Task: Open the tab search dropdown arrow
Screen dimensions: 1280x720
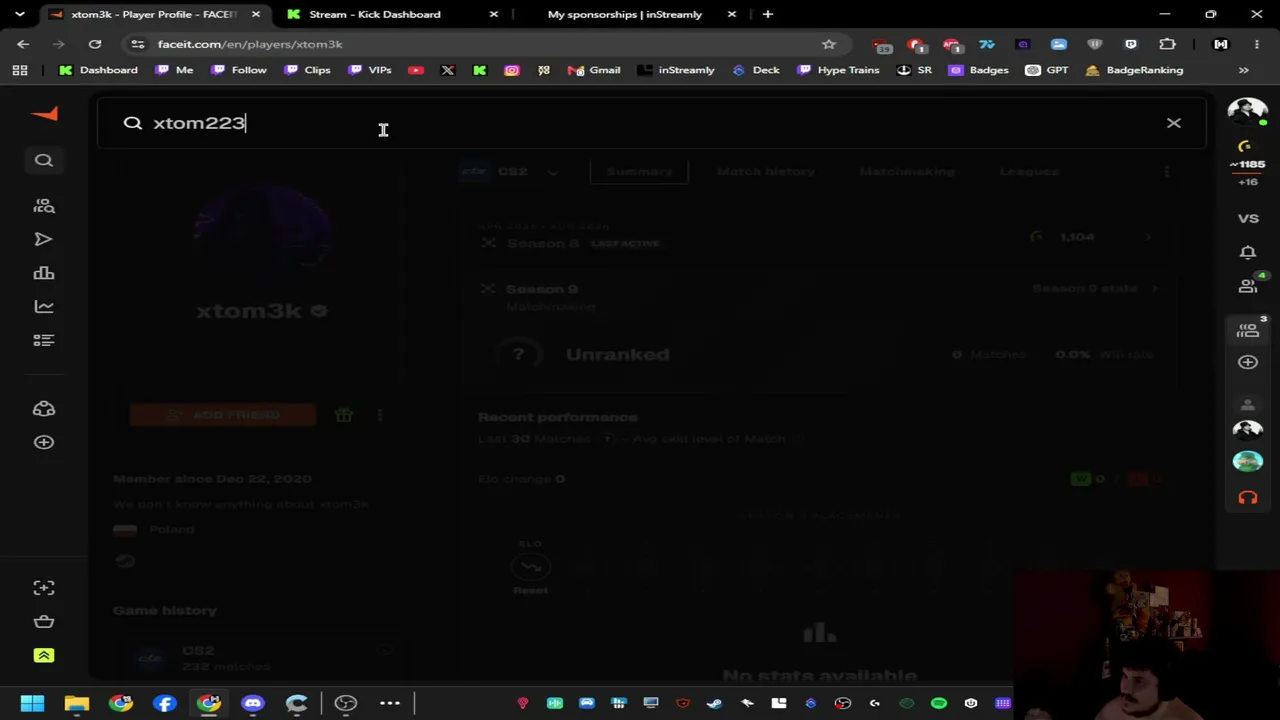Action: coord(20,14)
